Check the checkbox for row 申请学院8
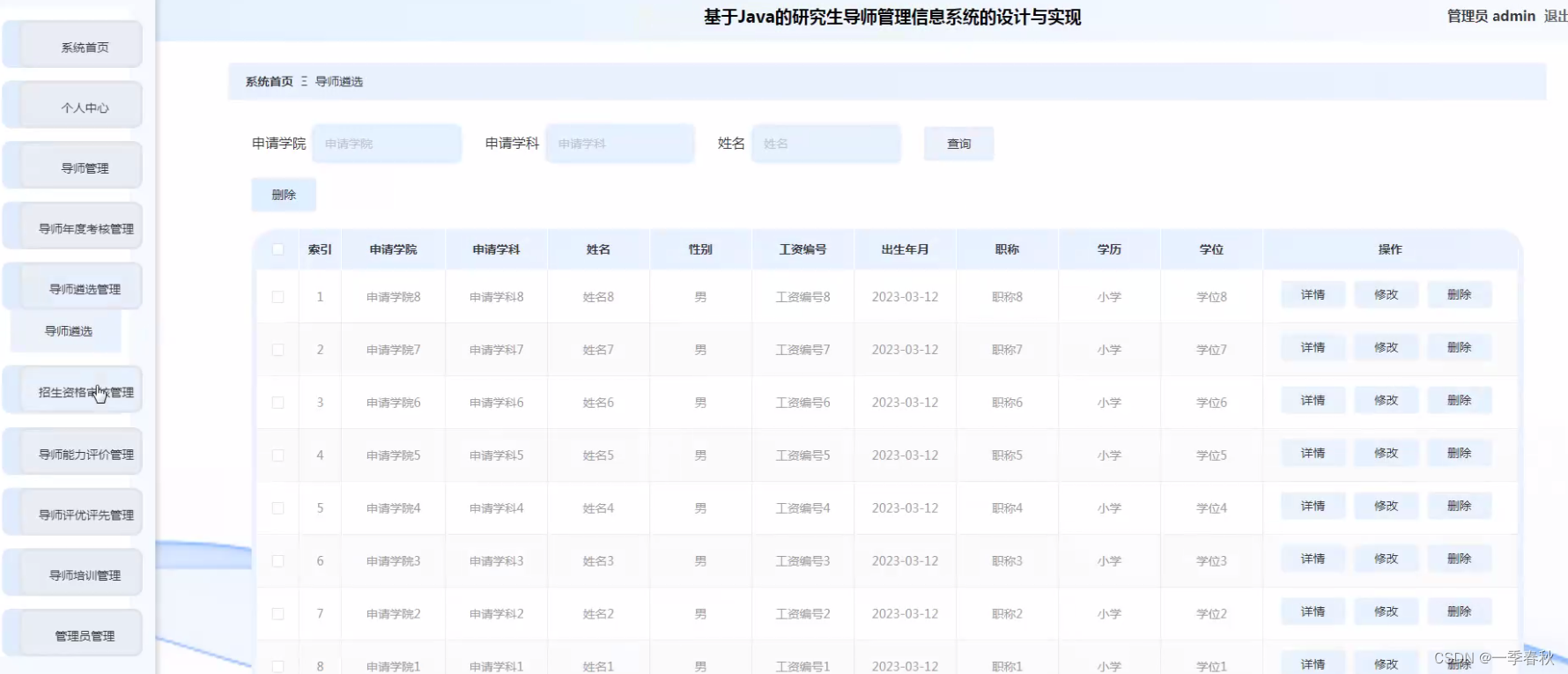The image size is (1568, 674). pos(277,297)
